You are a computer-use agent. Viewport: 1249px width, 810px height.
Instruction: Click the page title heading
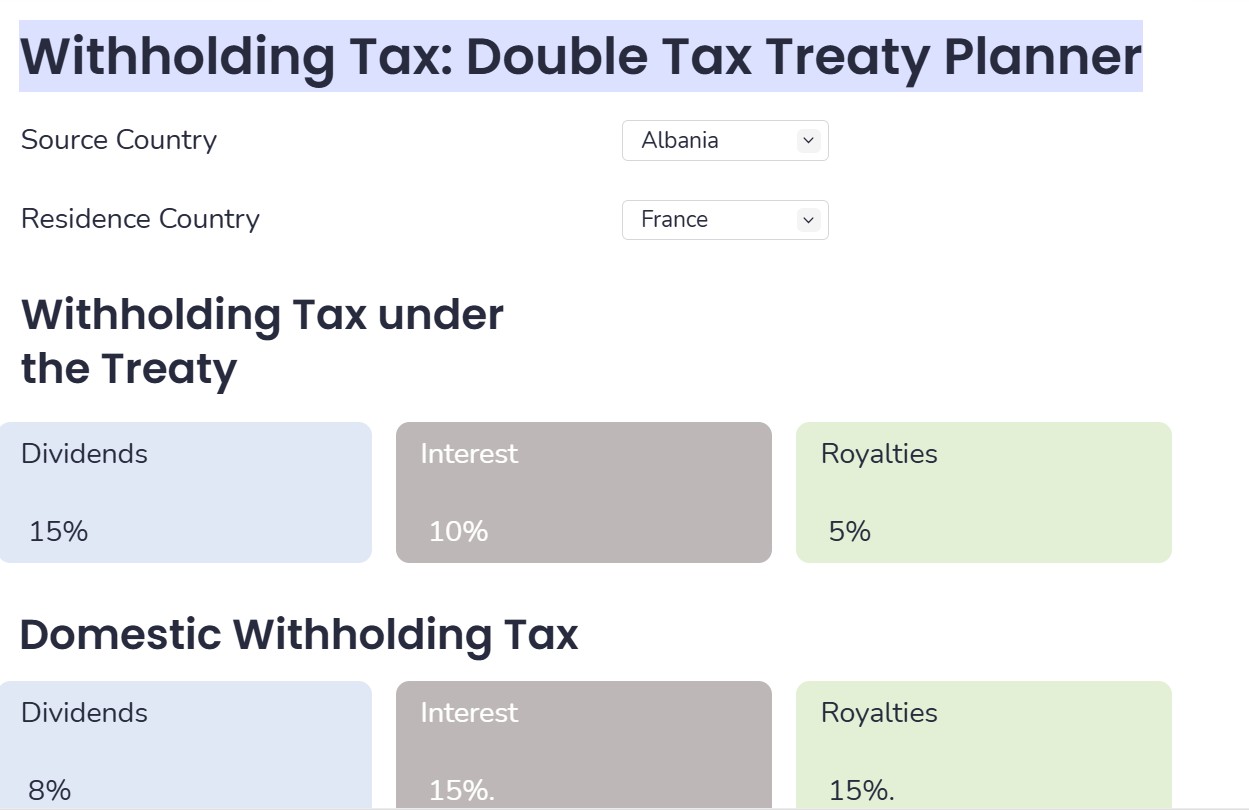tap(580, 56)
